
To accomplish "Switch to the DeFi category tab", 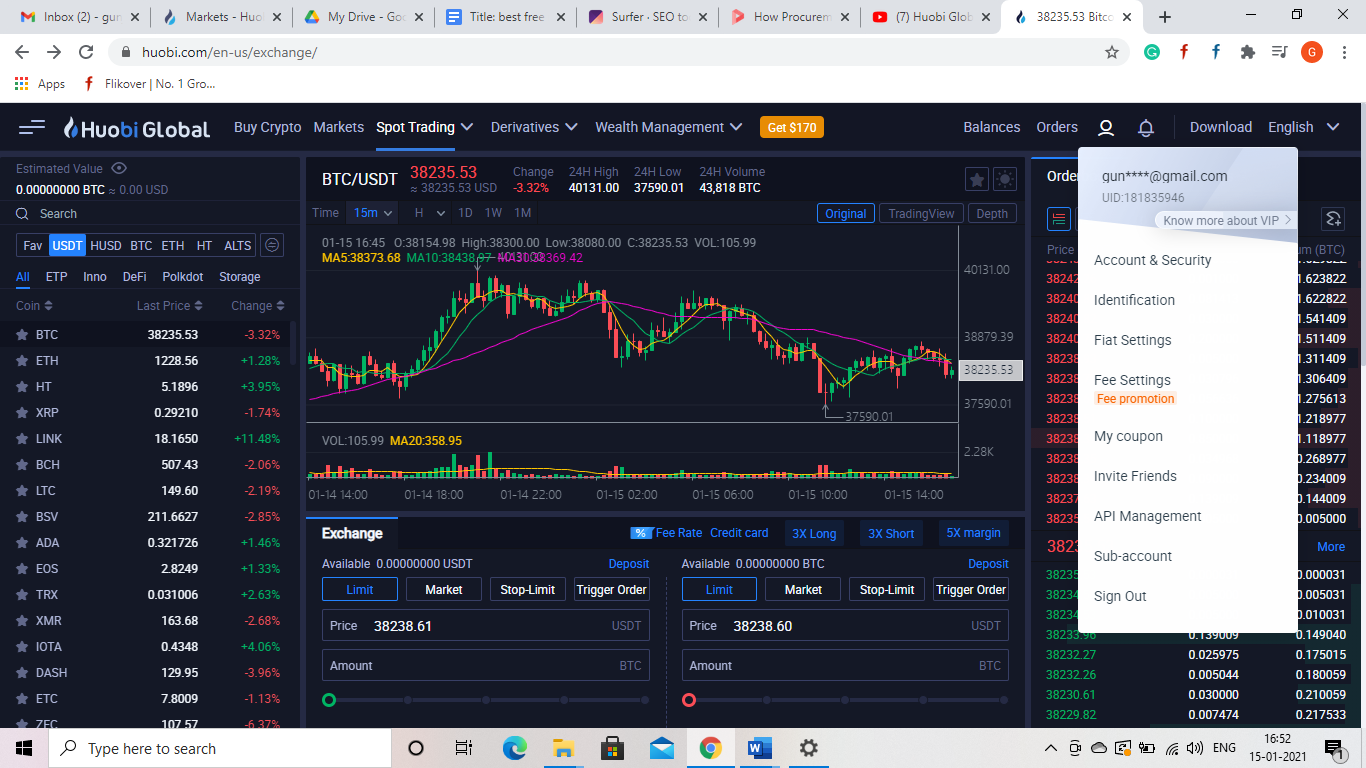I will coord(135,277).
